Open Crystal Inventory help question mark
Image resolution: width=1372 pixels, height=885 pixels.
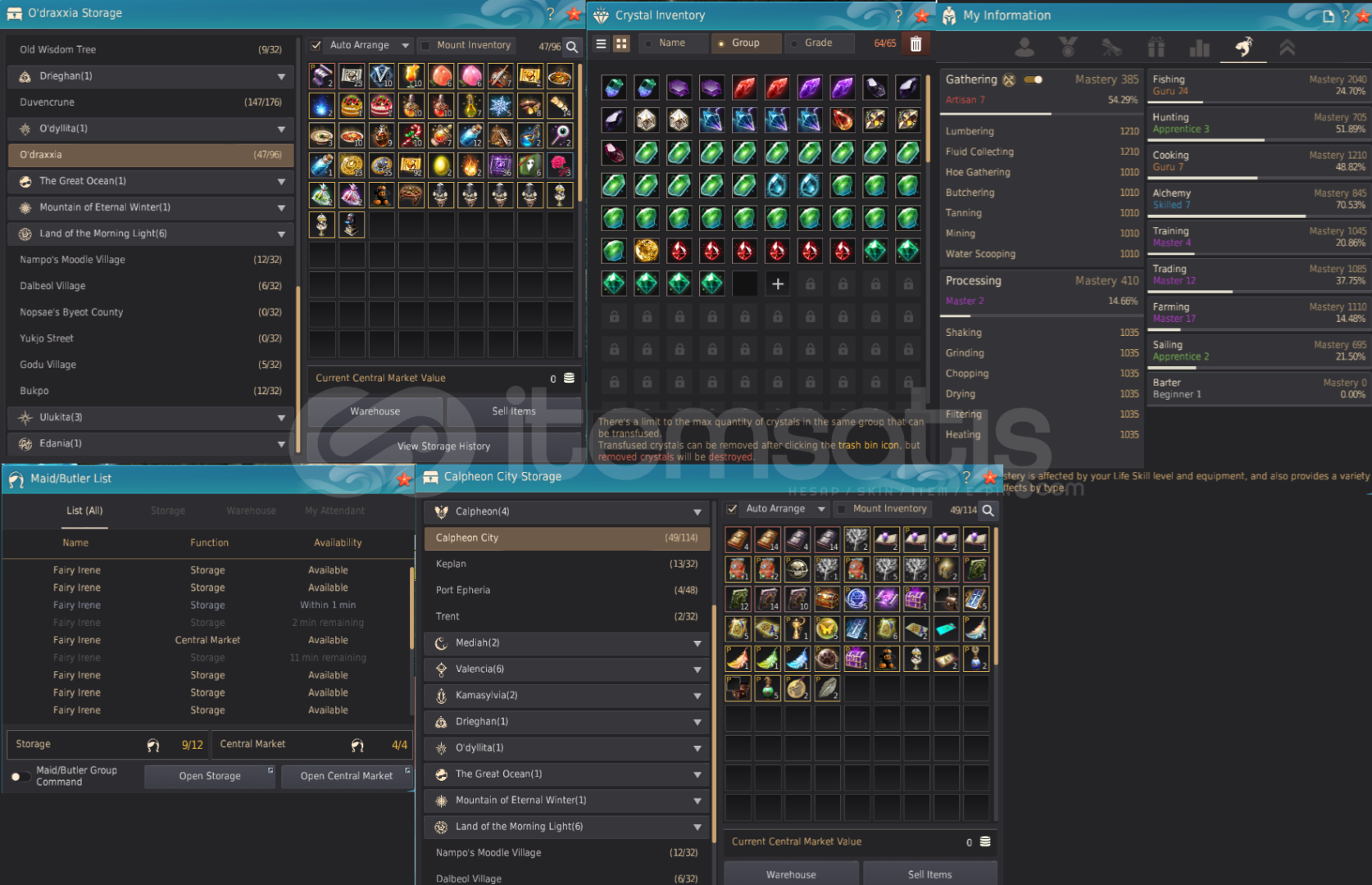tap(898, 16)
